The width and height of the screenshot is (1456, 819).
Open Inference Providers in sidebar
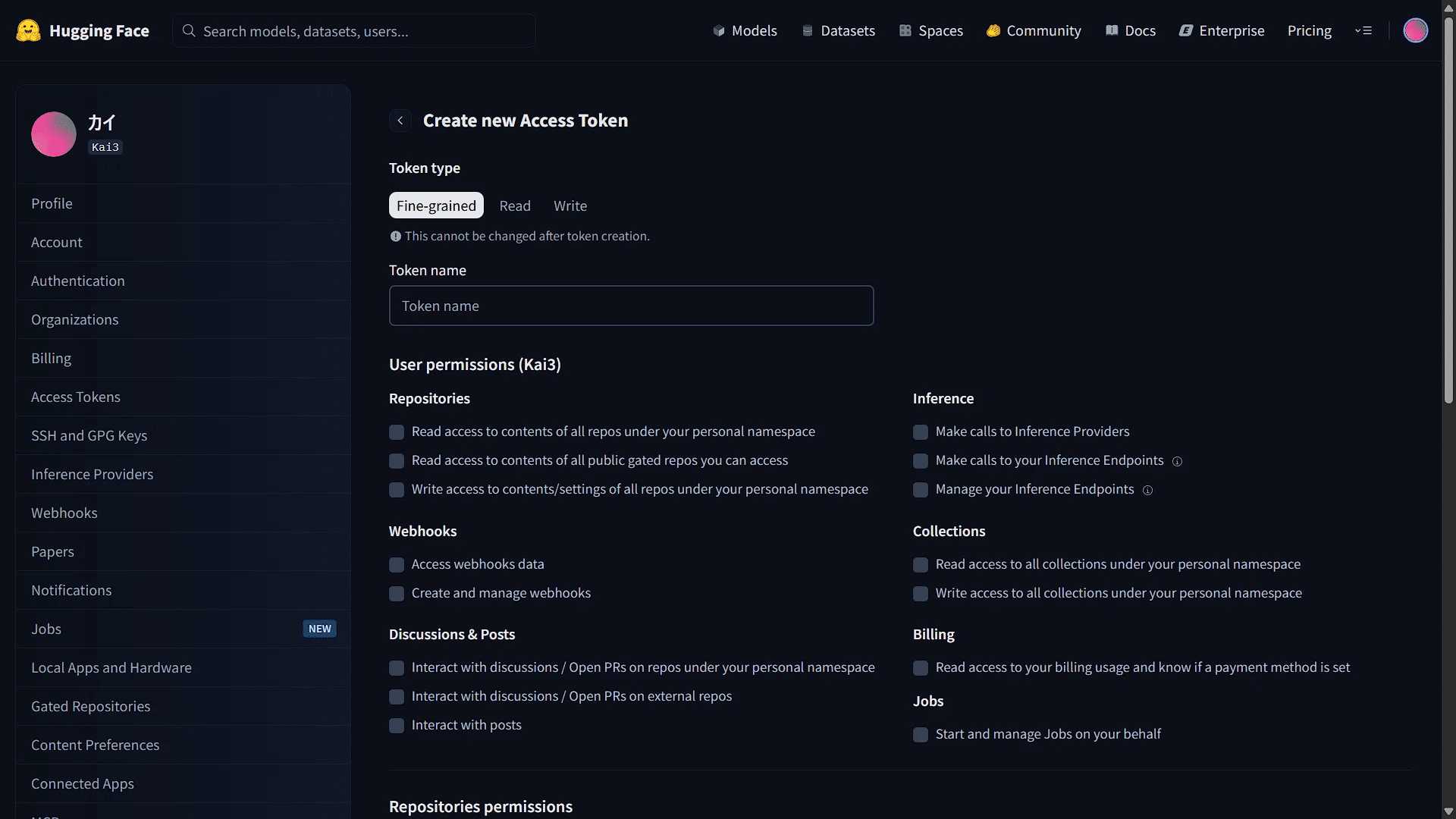pos(183,474)
